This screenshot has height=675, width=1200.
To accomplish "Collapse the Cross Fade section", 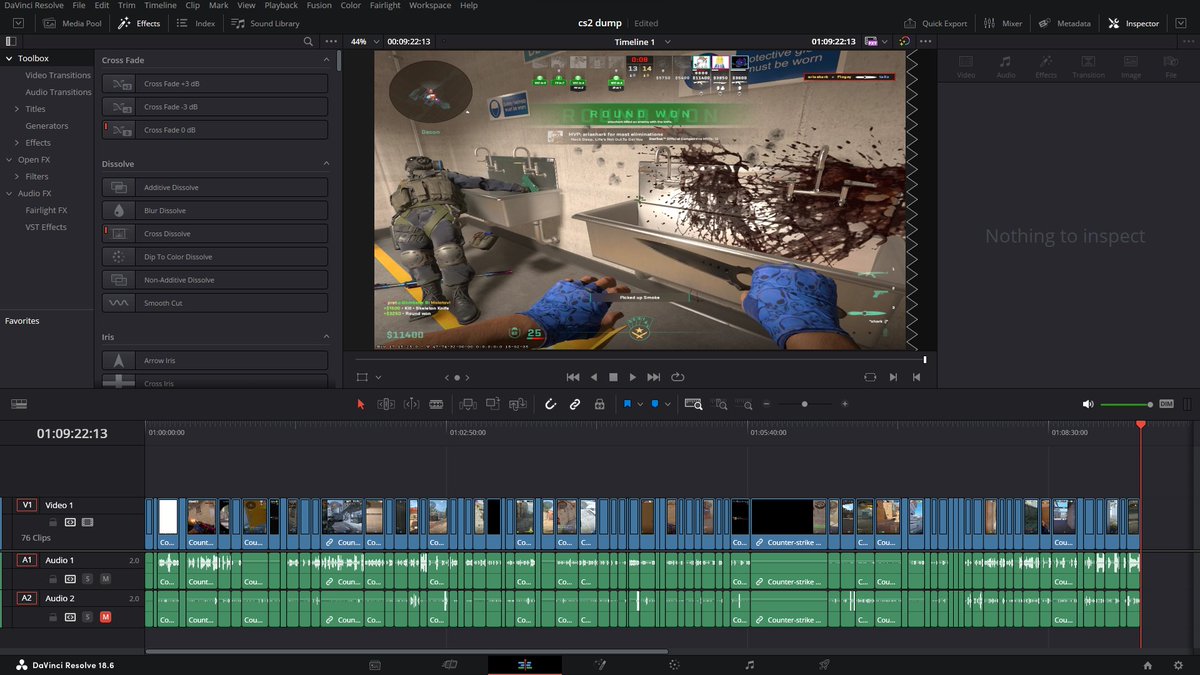I will point(325,60).
